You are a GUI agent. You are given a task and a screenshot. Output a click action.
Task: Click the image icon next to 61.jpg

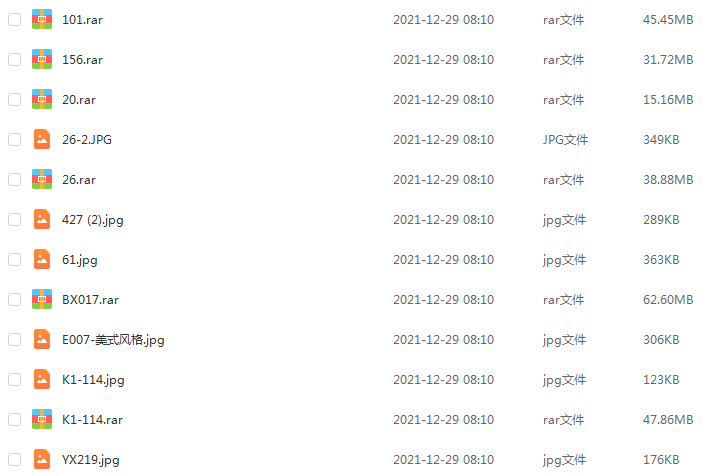[x=42, y=259]
